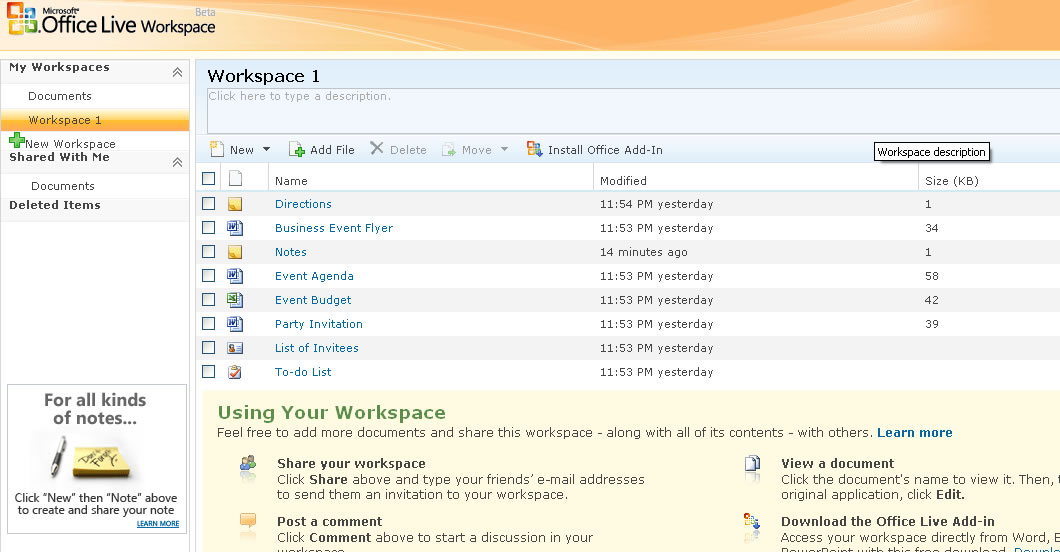Click the size value 42 for Event Budget
Screen dimensions: 1060x552
click(932, 300)
